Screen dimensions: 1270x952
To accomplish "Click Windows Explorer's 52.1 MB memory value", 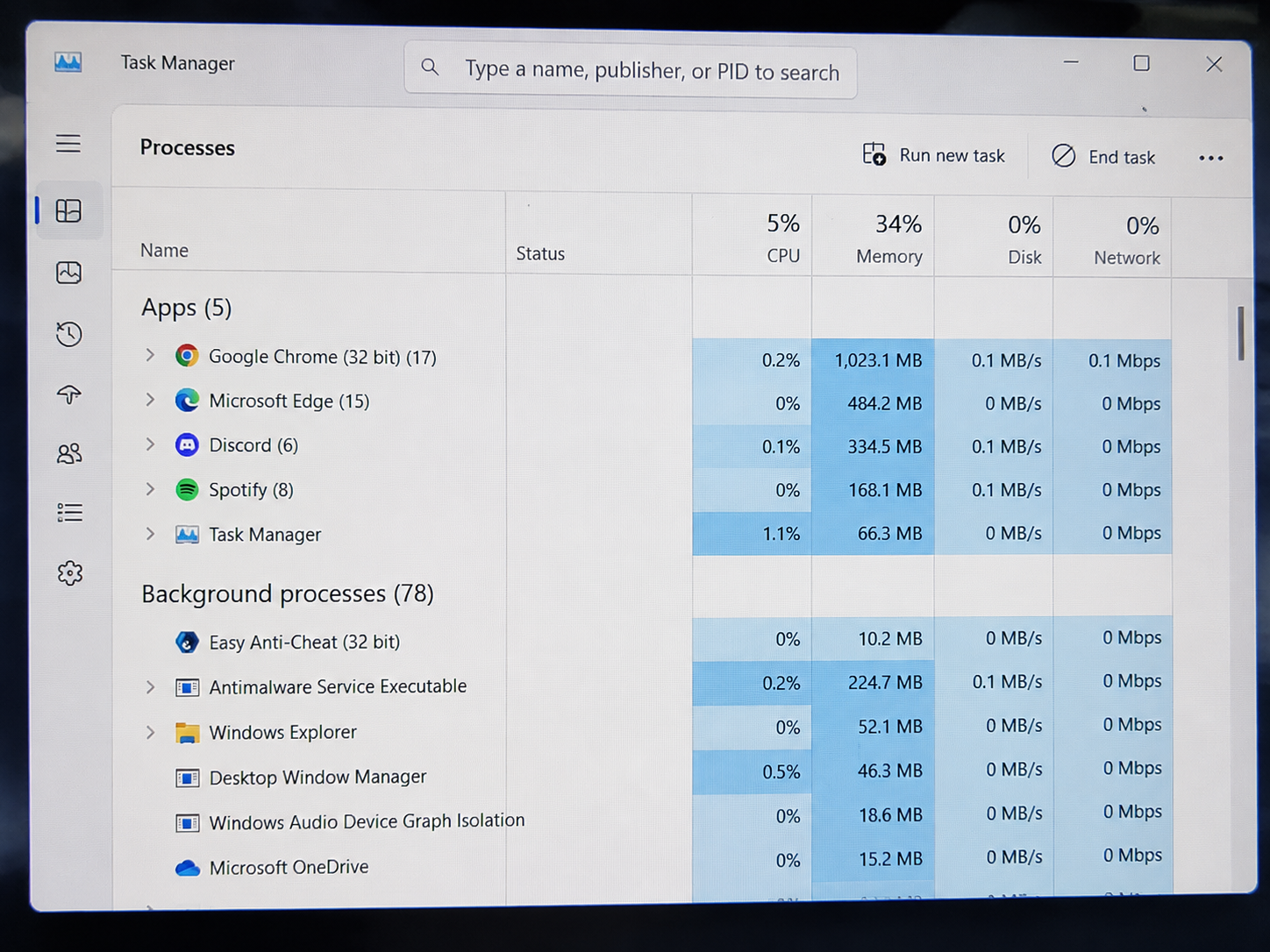I will pyautogui.click(x=889, y=726).
